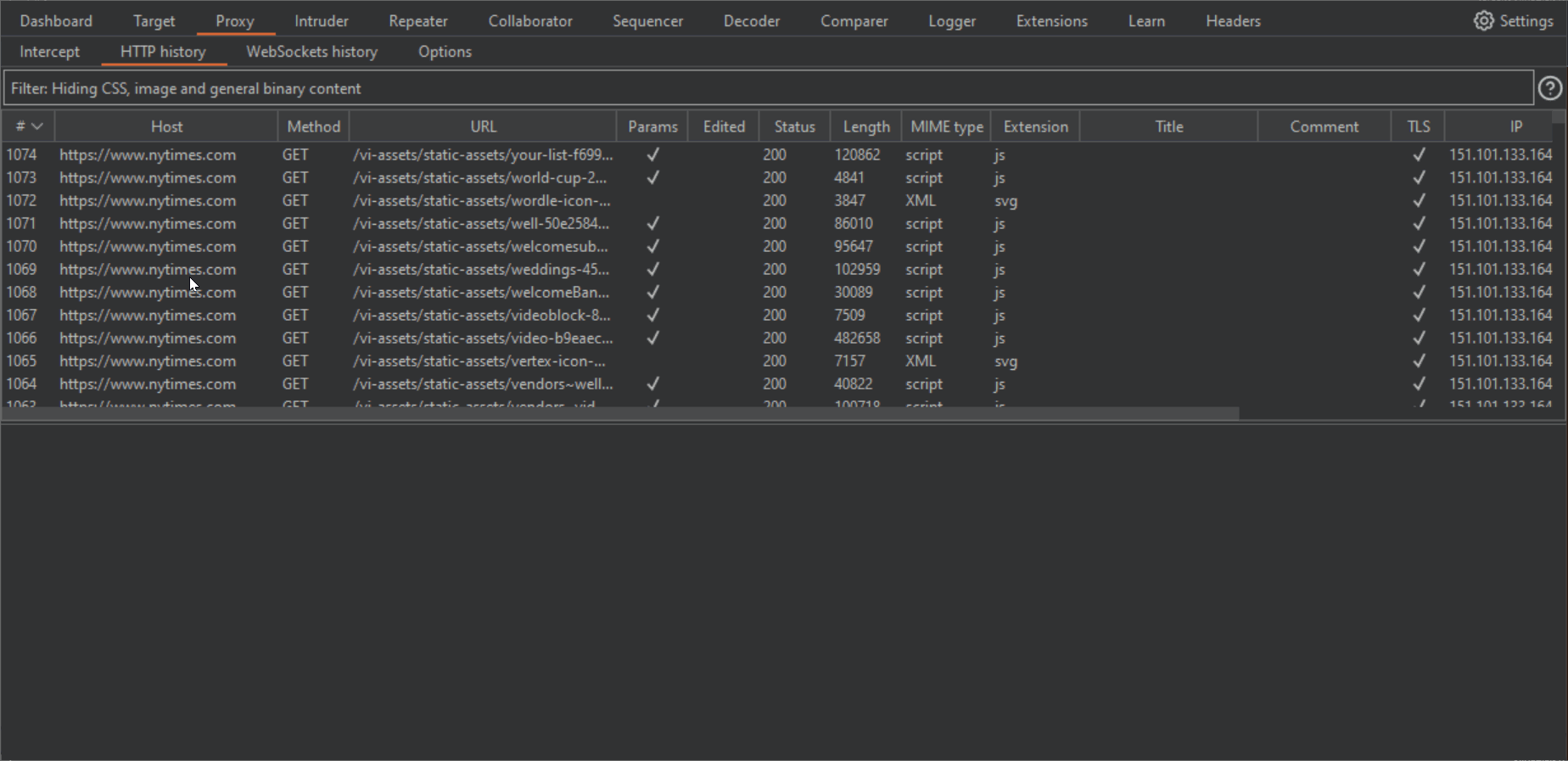Open the Dashboard tab
The height and width of the screenshot is (761, 1568).
[x=56, y=20]
